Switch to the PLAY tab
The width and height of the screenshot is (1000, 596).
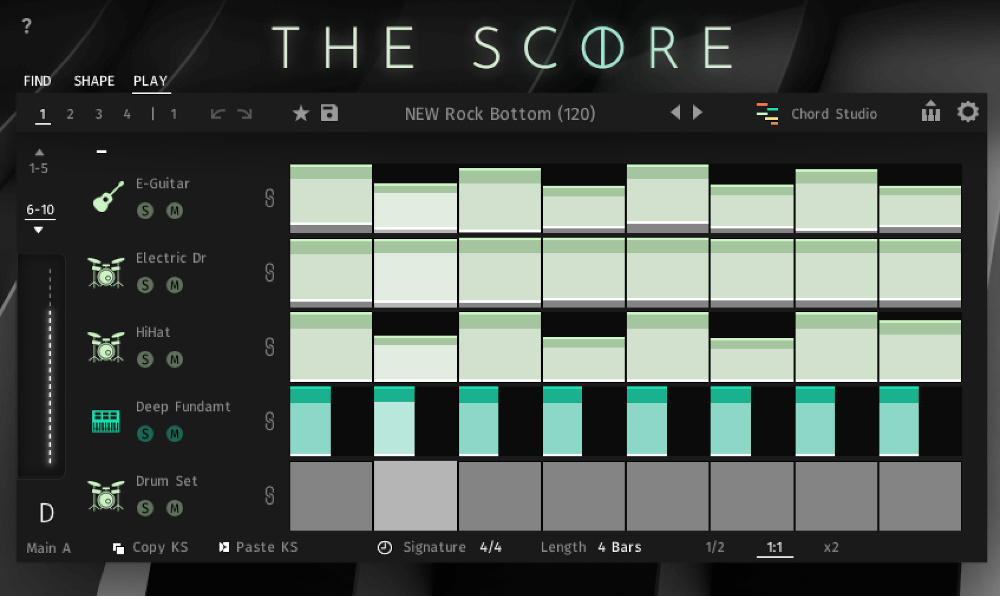151,81
